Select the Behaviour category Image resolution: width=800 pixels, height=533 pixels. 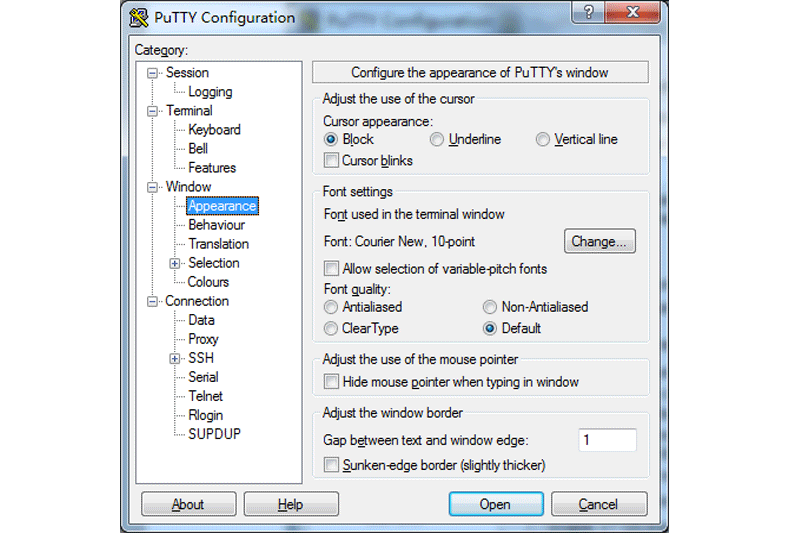tap(216, 225)
